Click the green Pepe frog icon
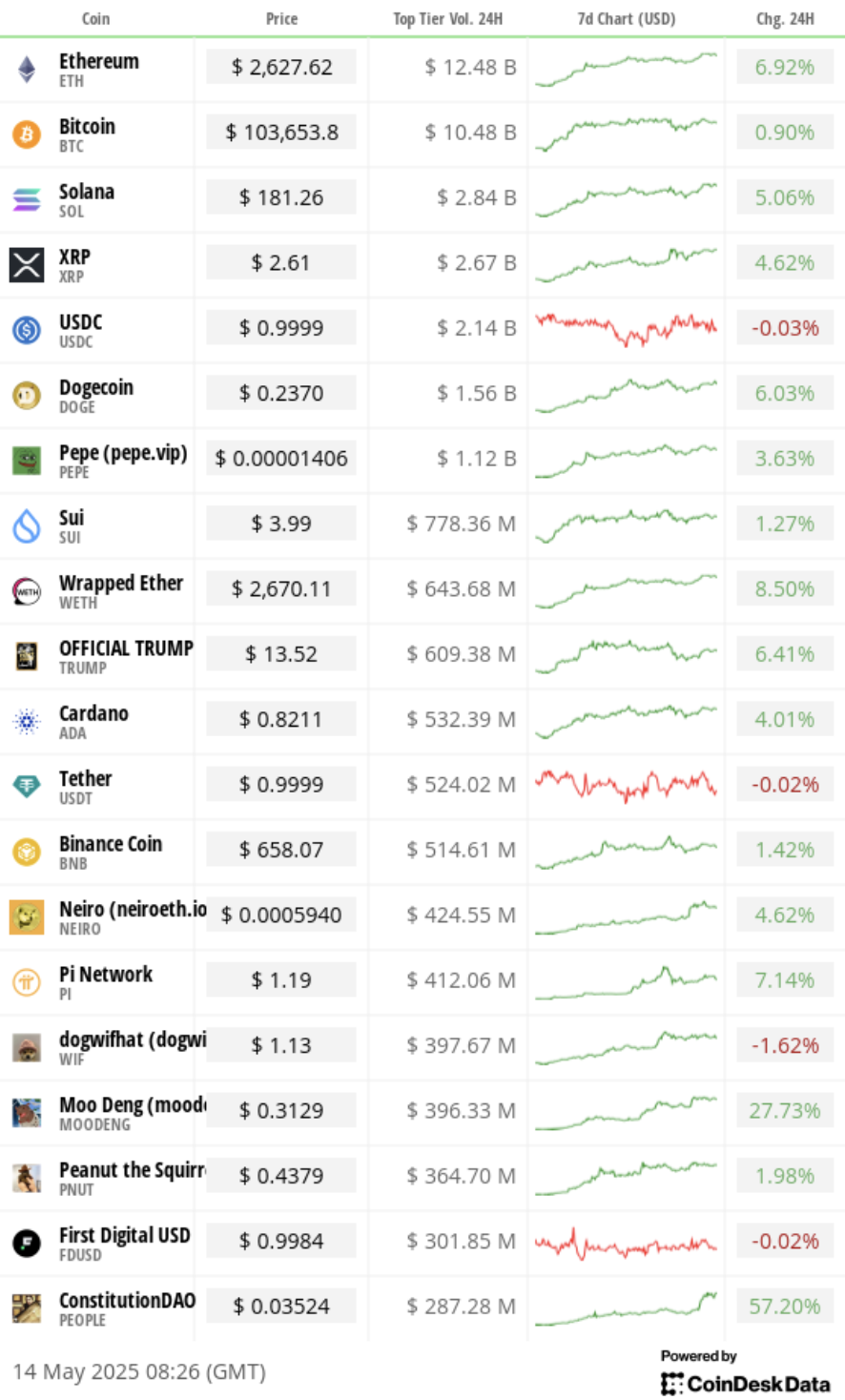 pos(27,460)
